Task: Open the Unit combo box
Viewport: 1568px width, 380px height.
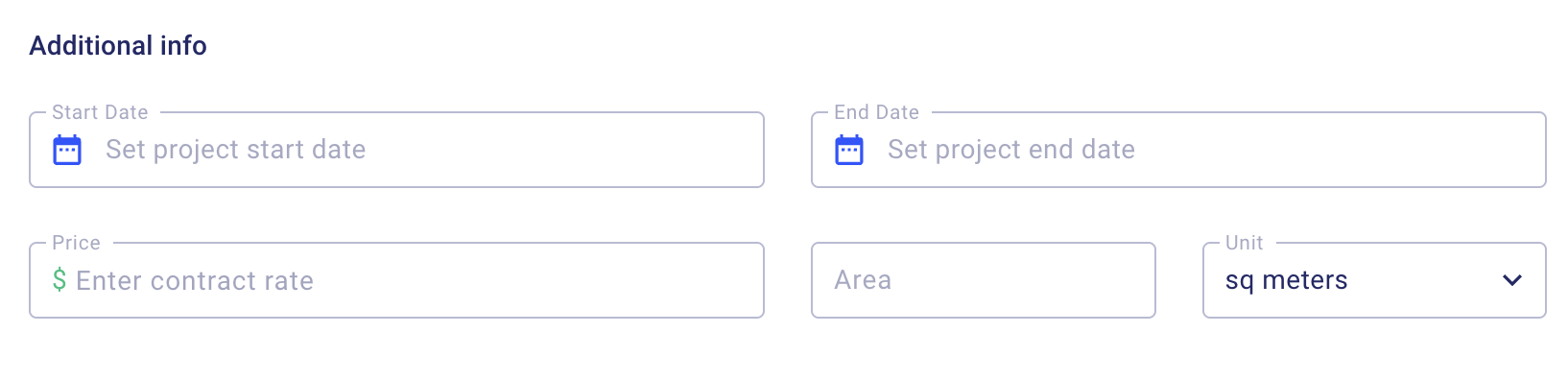Action: [x=1374, y=280]
